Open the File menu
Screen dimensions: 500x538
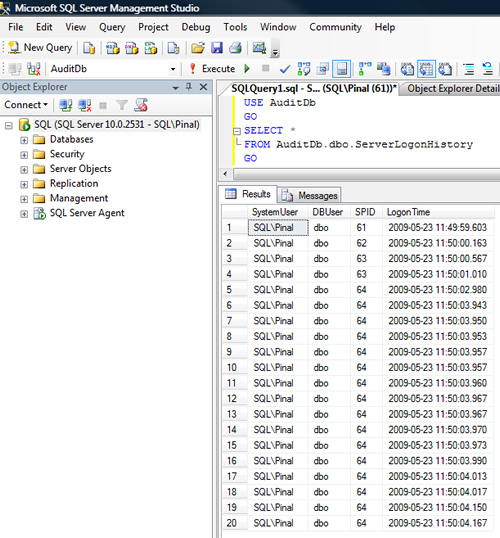[16, 27]
